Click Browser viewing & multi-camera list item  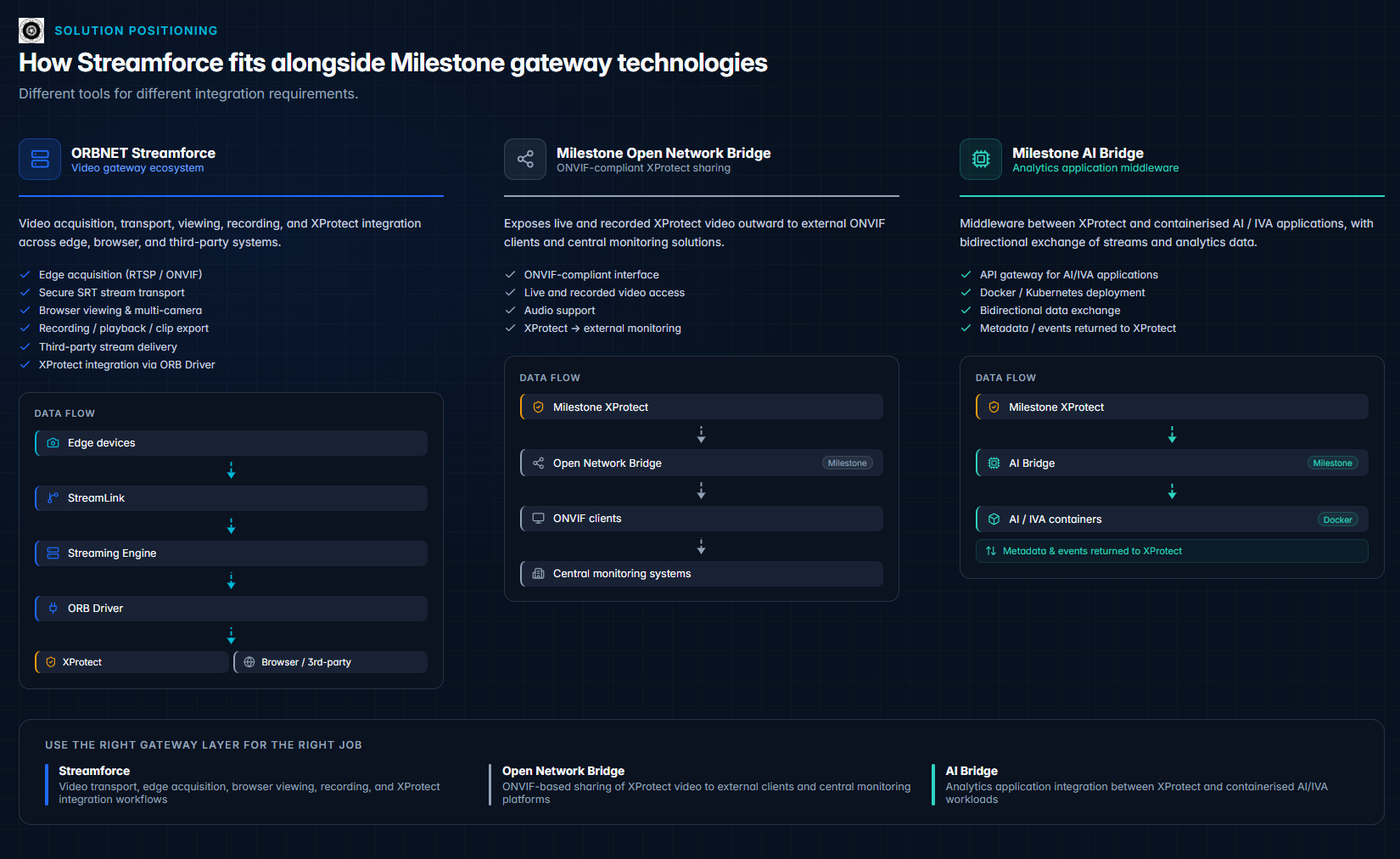pos(120,311)
